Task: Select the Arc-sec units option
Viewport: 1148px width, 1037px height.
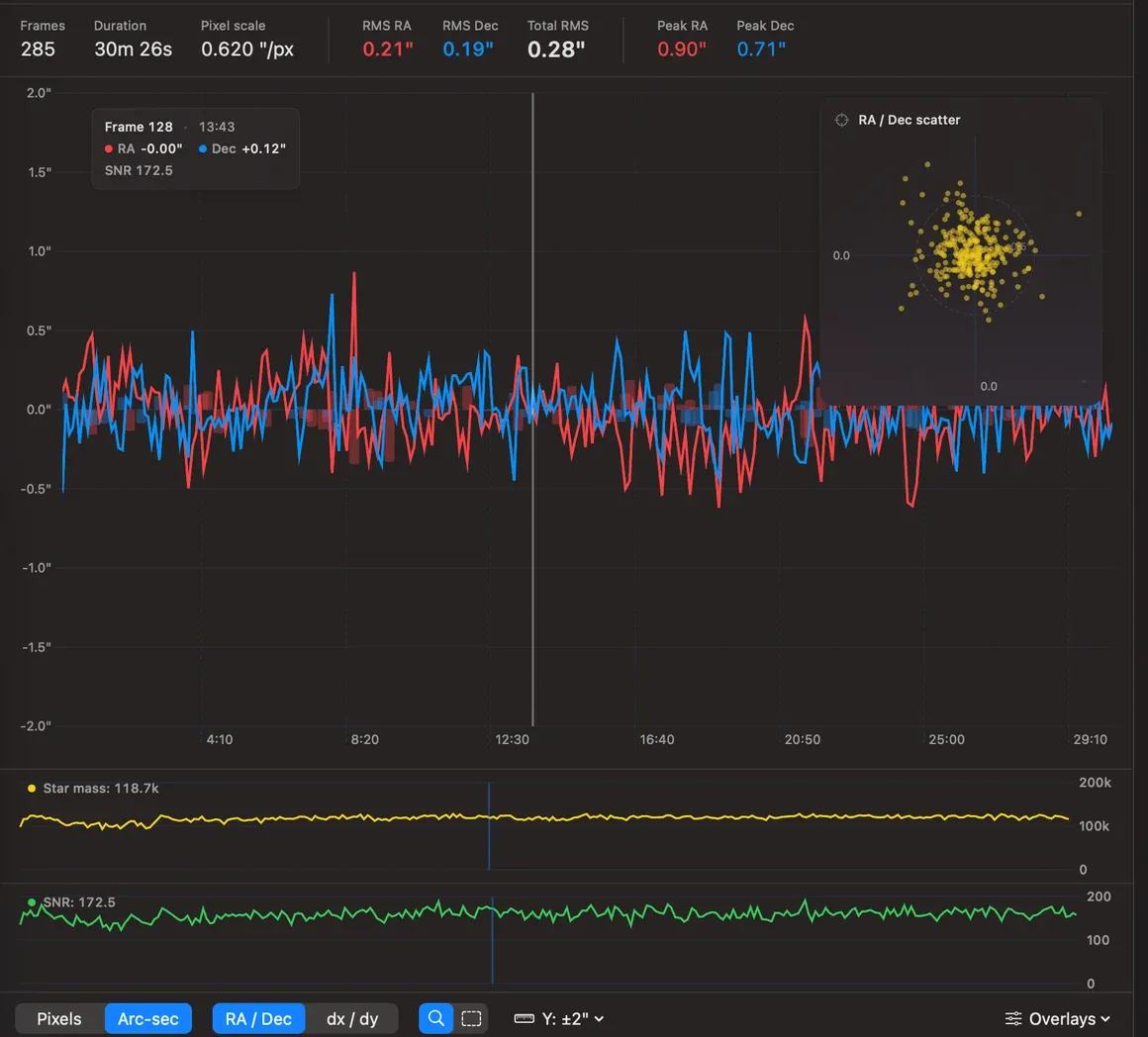Action: [147, 1019]
